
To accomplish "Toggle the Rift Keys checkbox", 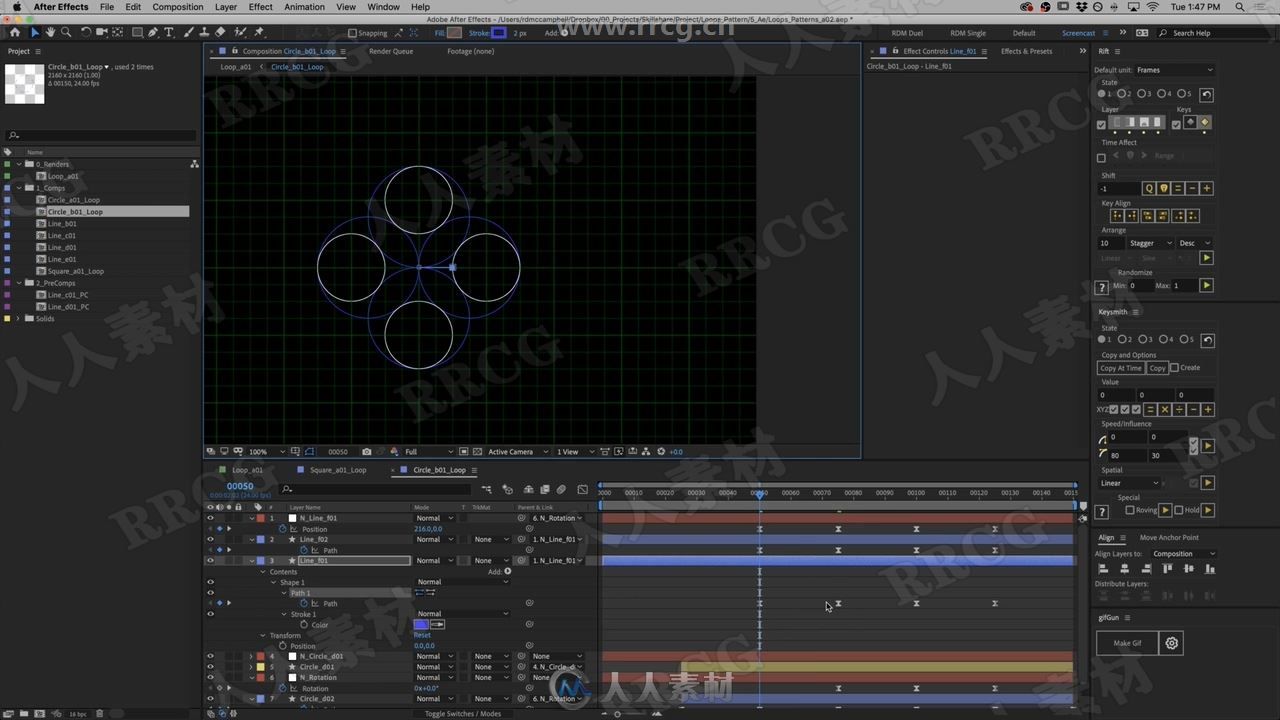I will coord(1176,125).
